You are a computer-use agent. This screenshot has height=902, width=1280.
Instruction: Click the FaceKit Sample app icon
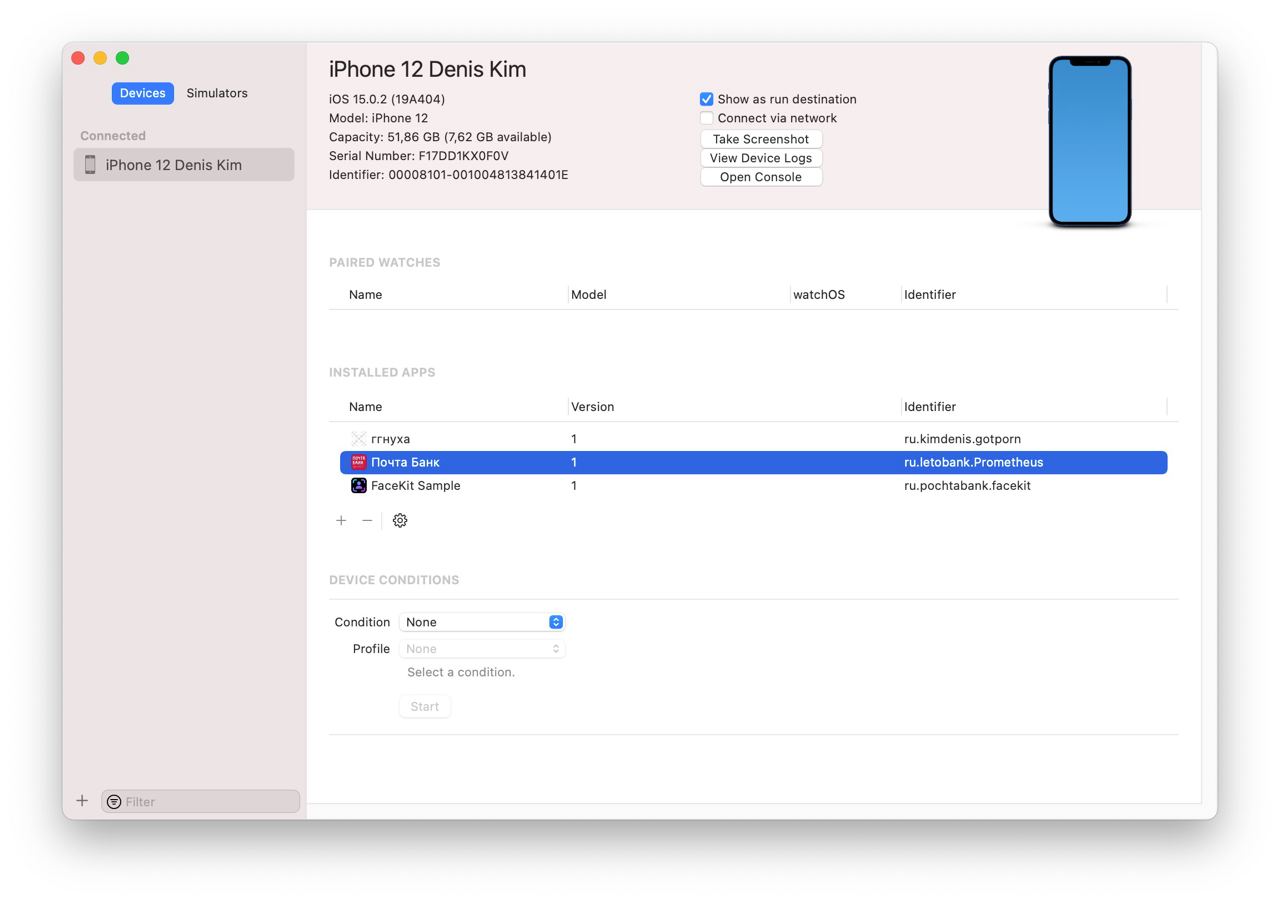pos(358,486)
